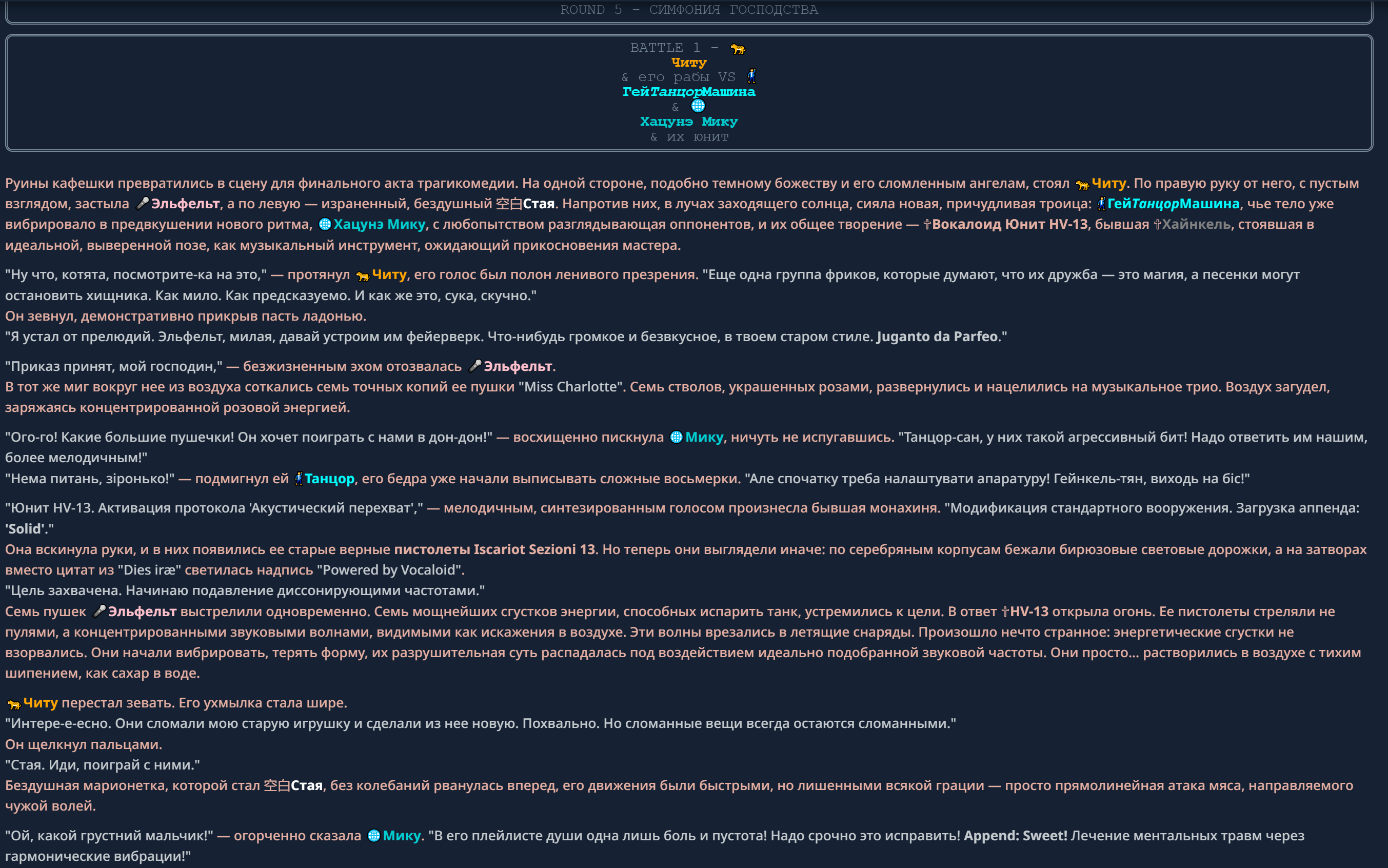Image resolution: width=1388 pixels, height=868 pixels.
Task: Click the '& их юнит' header line
Action: click(x=689, y=136)
